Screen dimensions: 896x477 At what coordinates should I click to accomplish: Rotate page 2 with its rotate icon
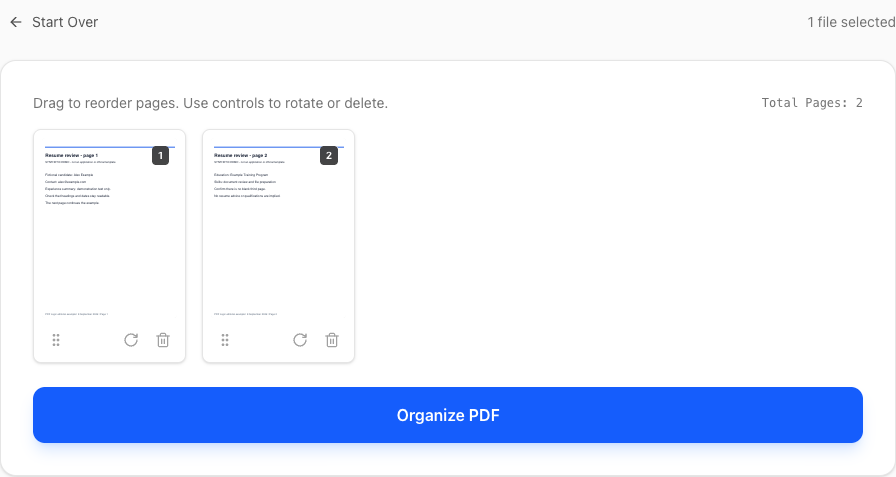point(300,340)
